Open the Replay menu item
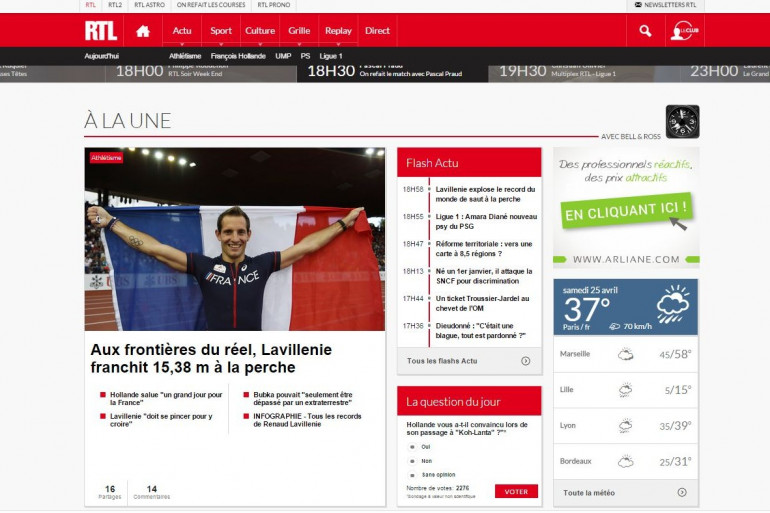 tap(338, 31)
